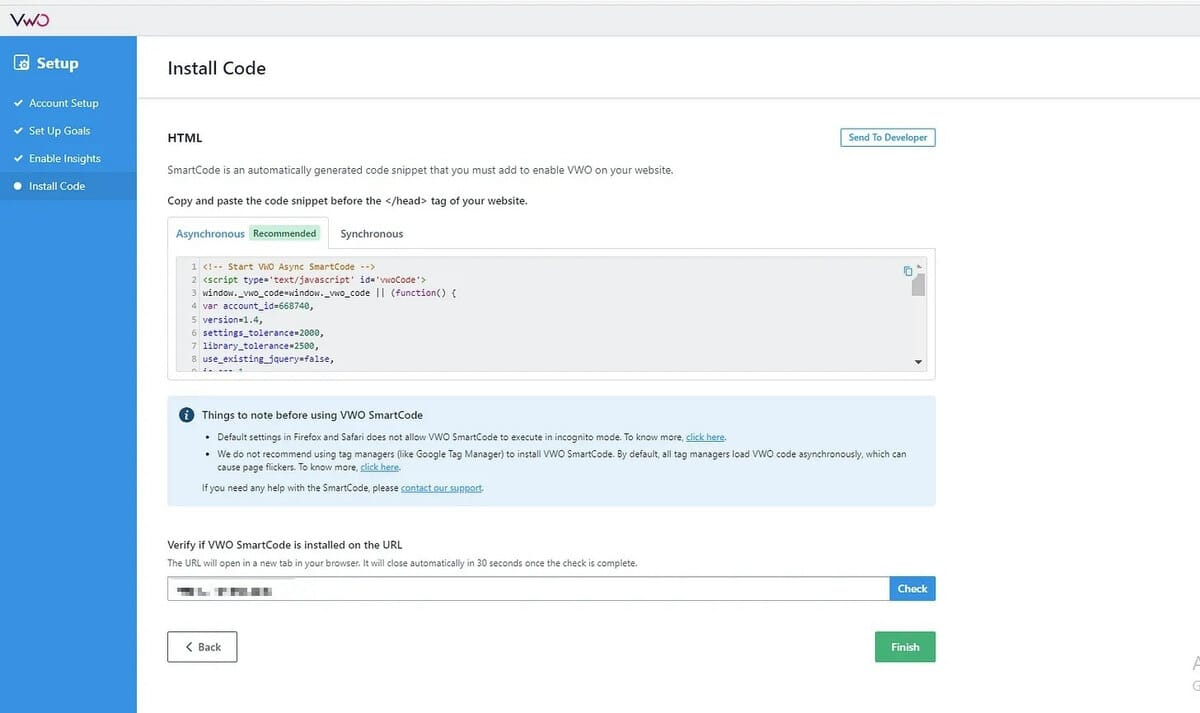Click the green Finish button
This screenshot has height=713, width=1200.
pos(904,647)
